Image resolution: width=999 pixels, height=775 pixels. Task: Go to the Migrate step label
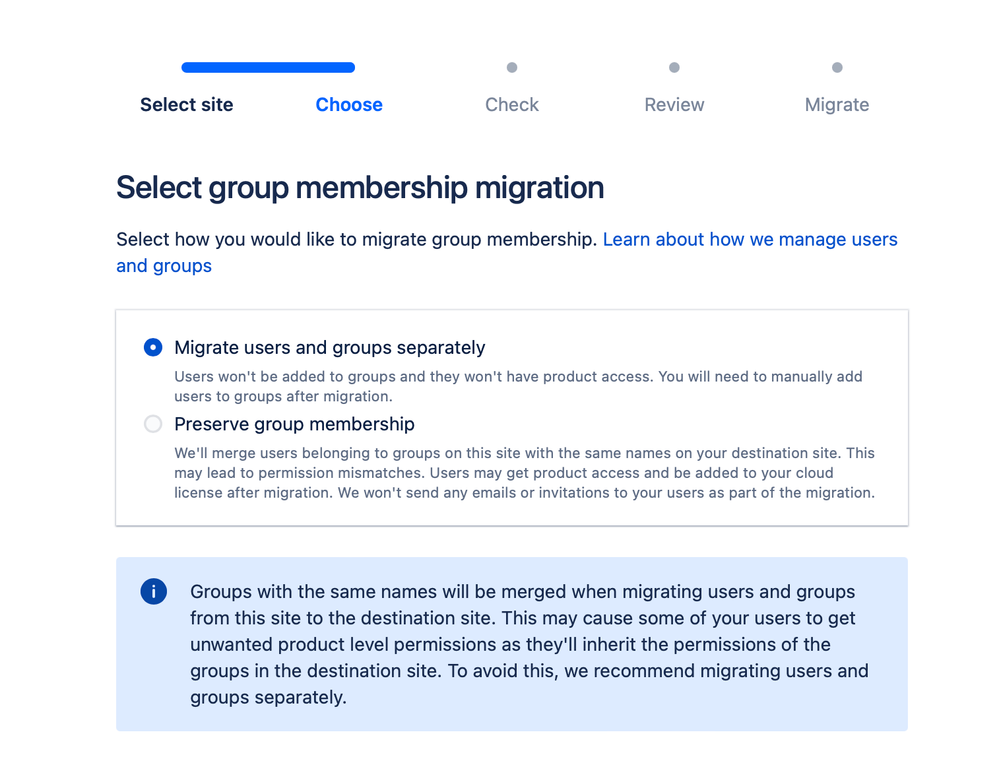click(x=837, y=105)
